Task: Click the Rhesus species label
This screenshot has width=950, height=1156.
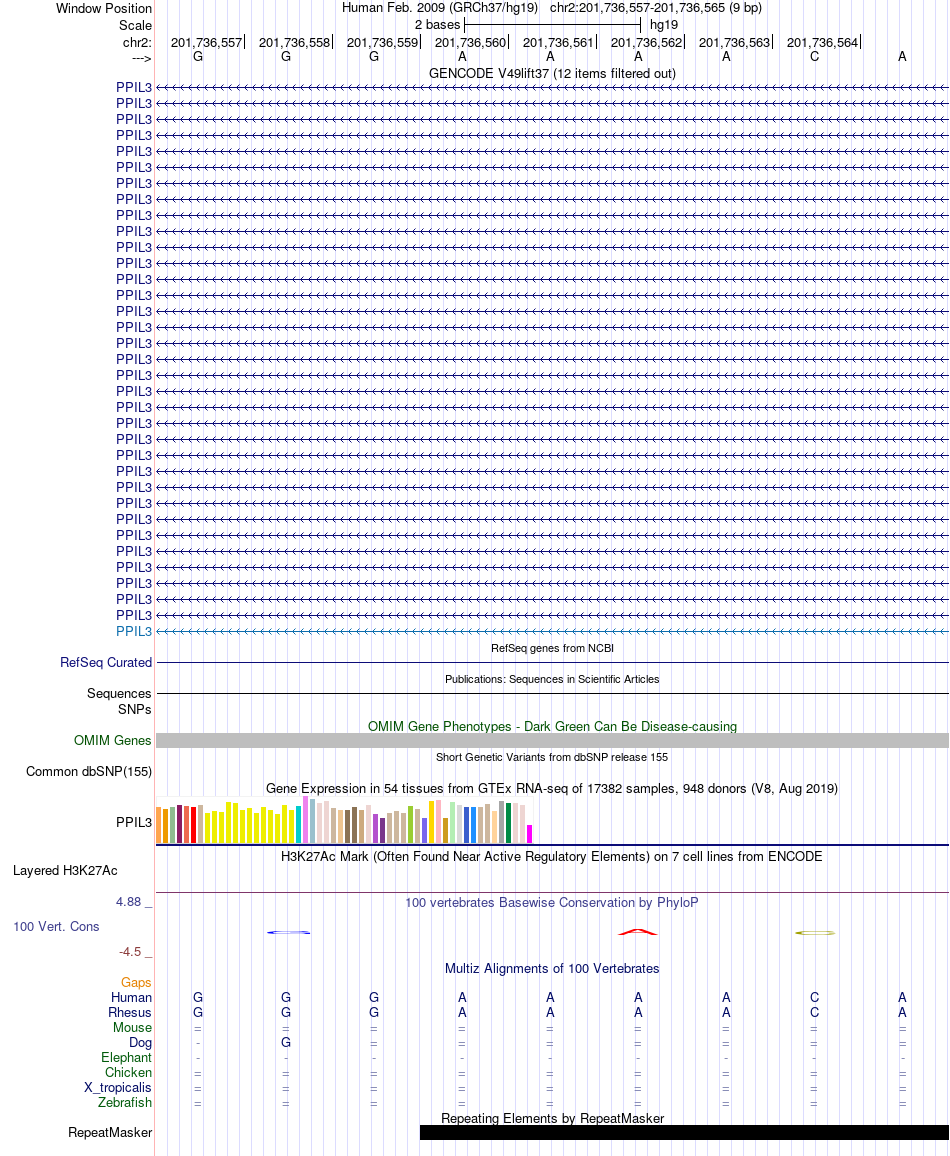Action: click(x=130, y=1012)
